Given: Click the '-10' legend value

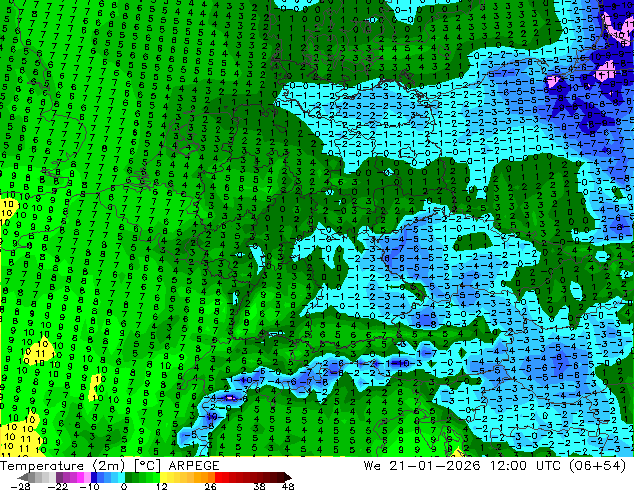Looking at the screenshot, I should click(89, 486).
